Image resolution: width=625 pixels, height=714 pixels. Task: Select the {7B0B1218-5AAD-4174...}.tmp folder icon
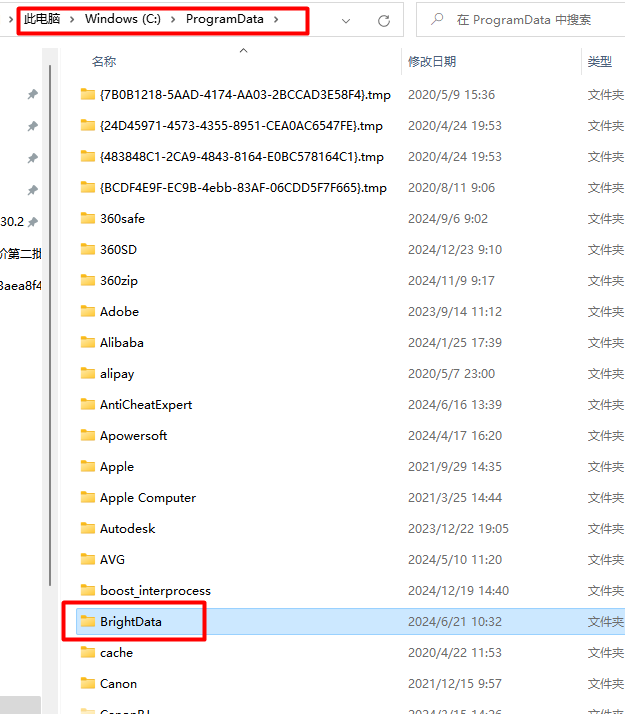pos(88,94)
